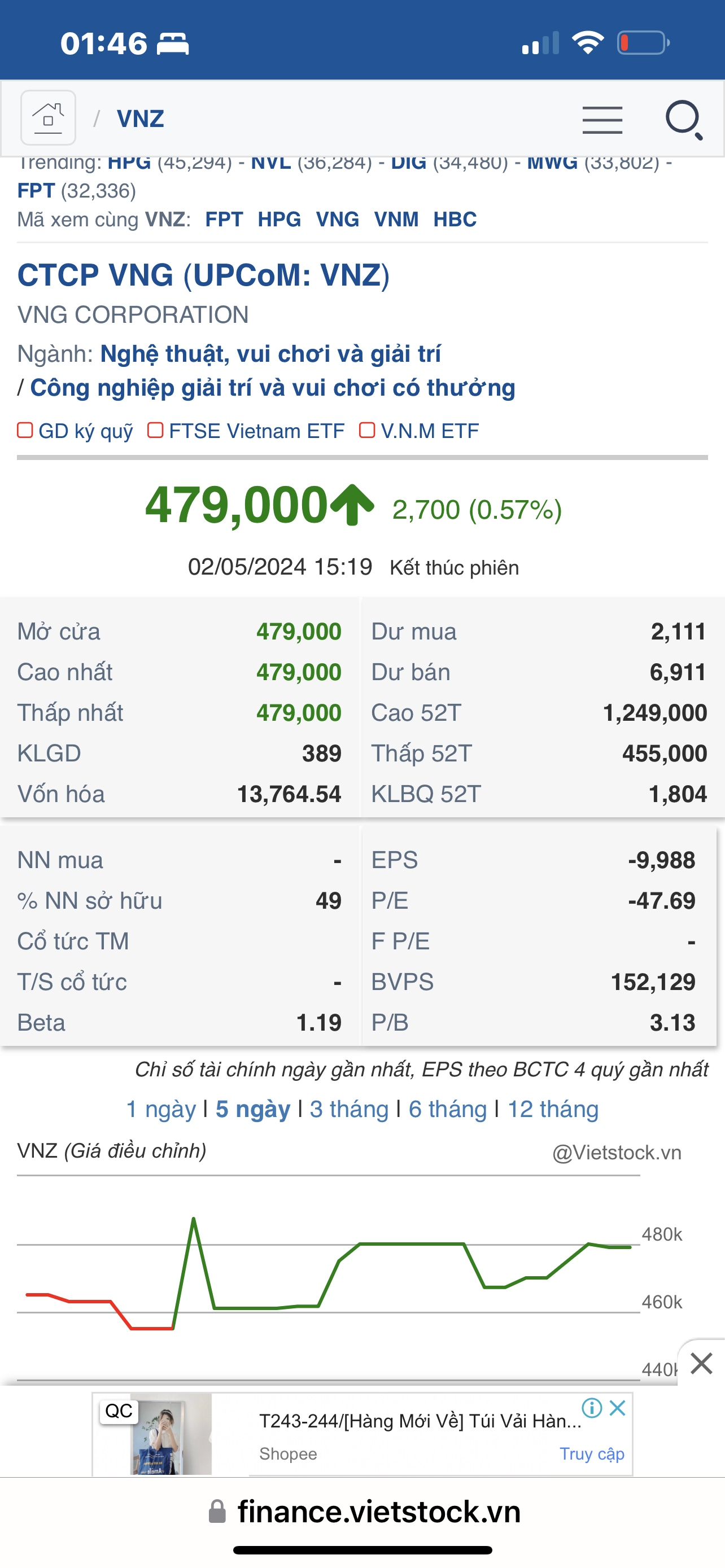Tap the lock icon beside the URL

pyautogui.click(x=217, y=1512)
